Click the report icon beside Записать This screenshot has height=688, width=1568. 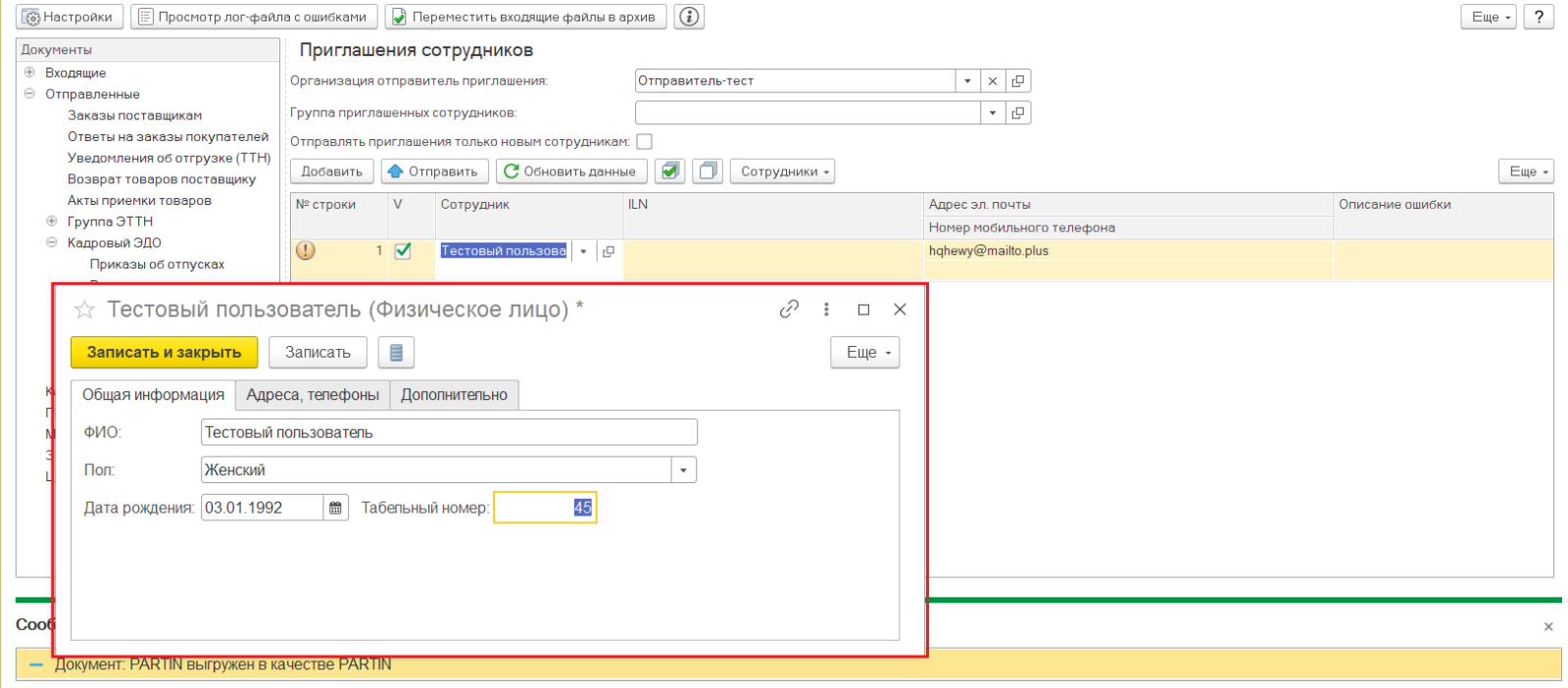(x=396, y=353)
